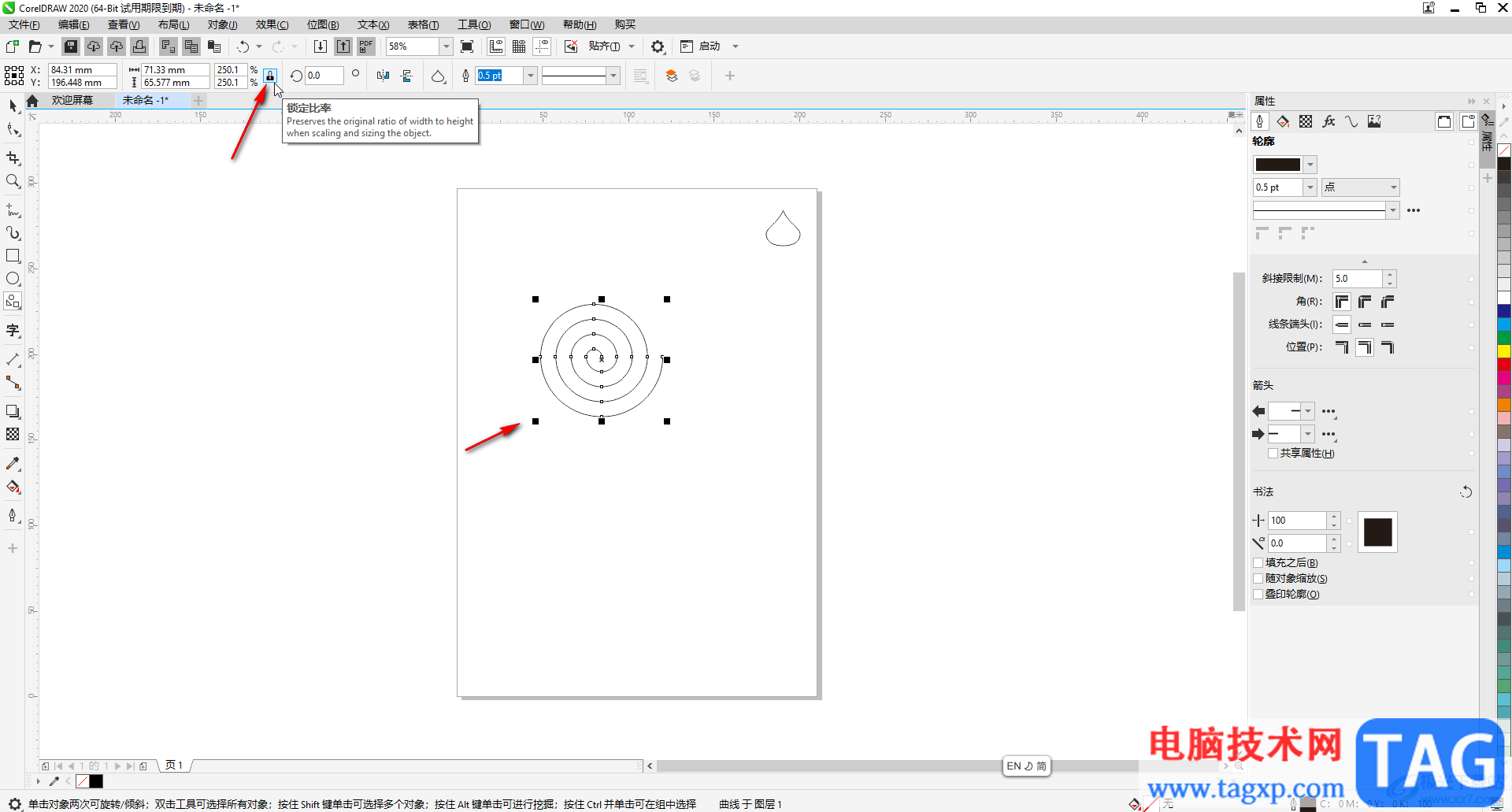
Task: Expand the zoom level dropdown
Action: point(446,46)
